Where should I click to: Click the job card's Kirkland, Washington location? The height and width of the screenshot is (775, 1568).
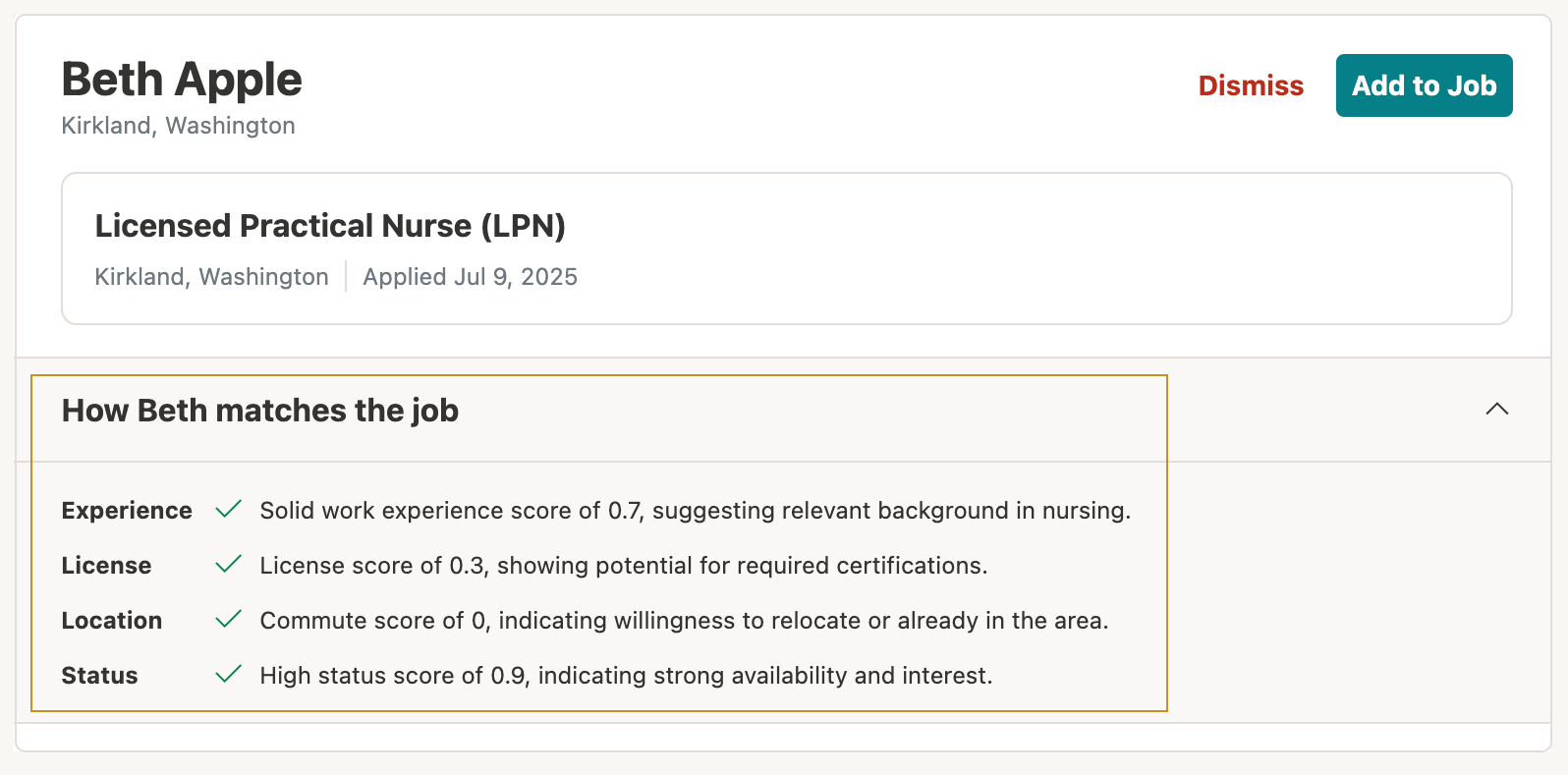pyautogui.click(x=211, y=277)
